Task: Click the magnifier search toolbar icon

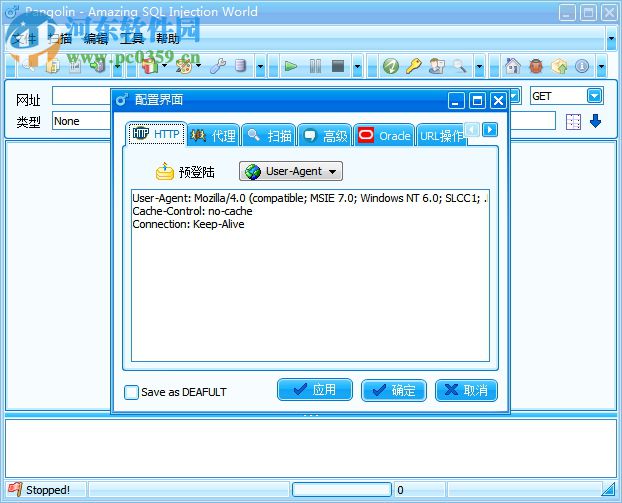Action: tap(460, 66)
